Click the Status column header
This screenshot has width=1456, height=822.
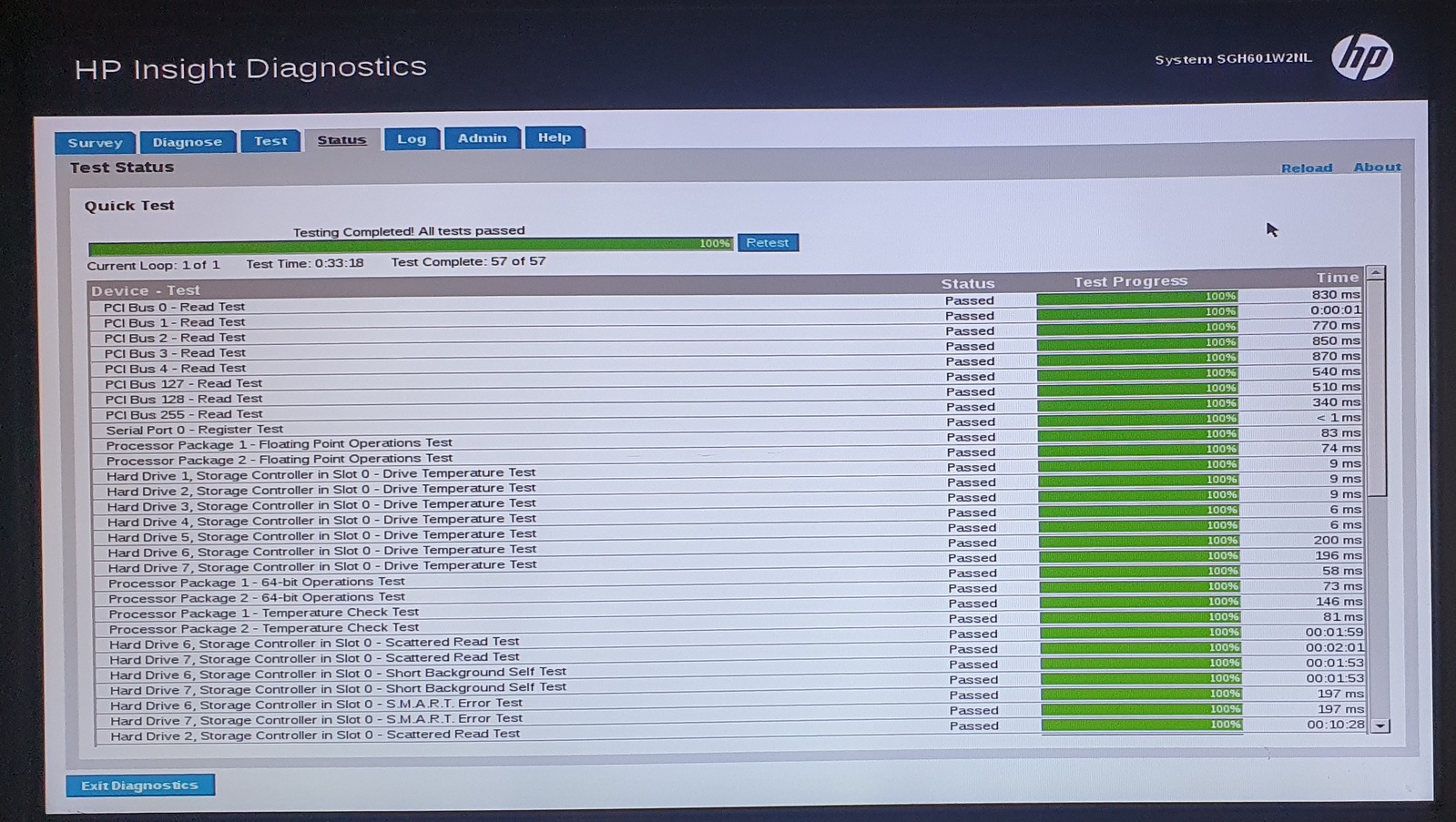point(967,283)
